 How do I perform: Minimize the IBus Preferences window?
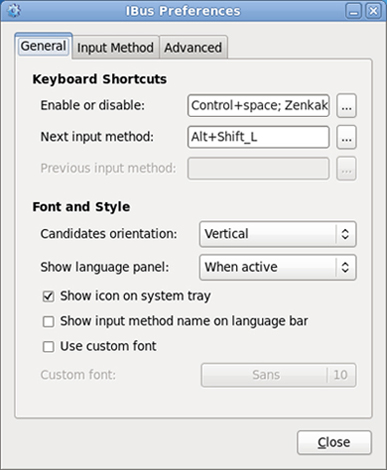pyautogui.click(x=354, y=11)
